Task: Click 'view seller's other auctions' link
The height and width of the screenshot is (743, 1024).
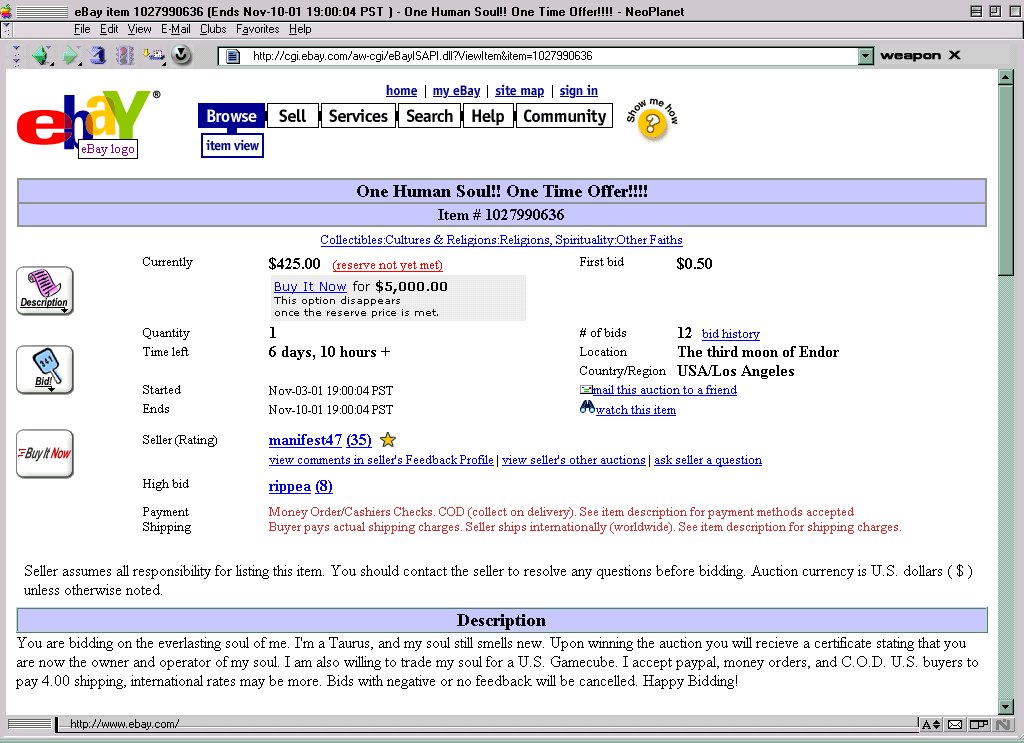Action: coord(573,460)
